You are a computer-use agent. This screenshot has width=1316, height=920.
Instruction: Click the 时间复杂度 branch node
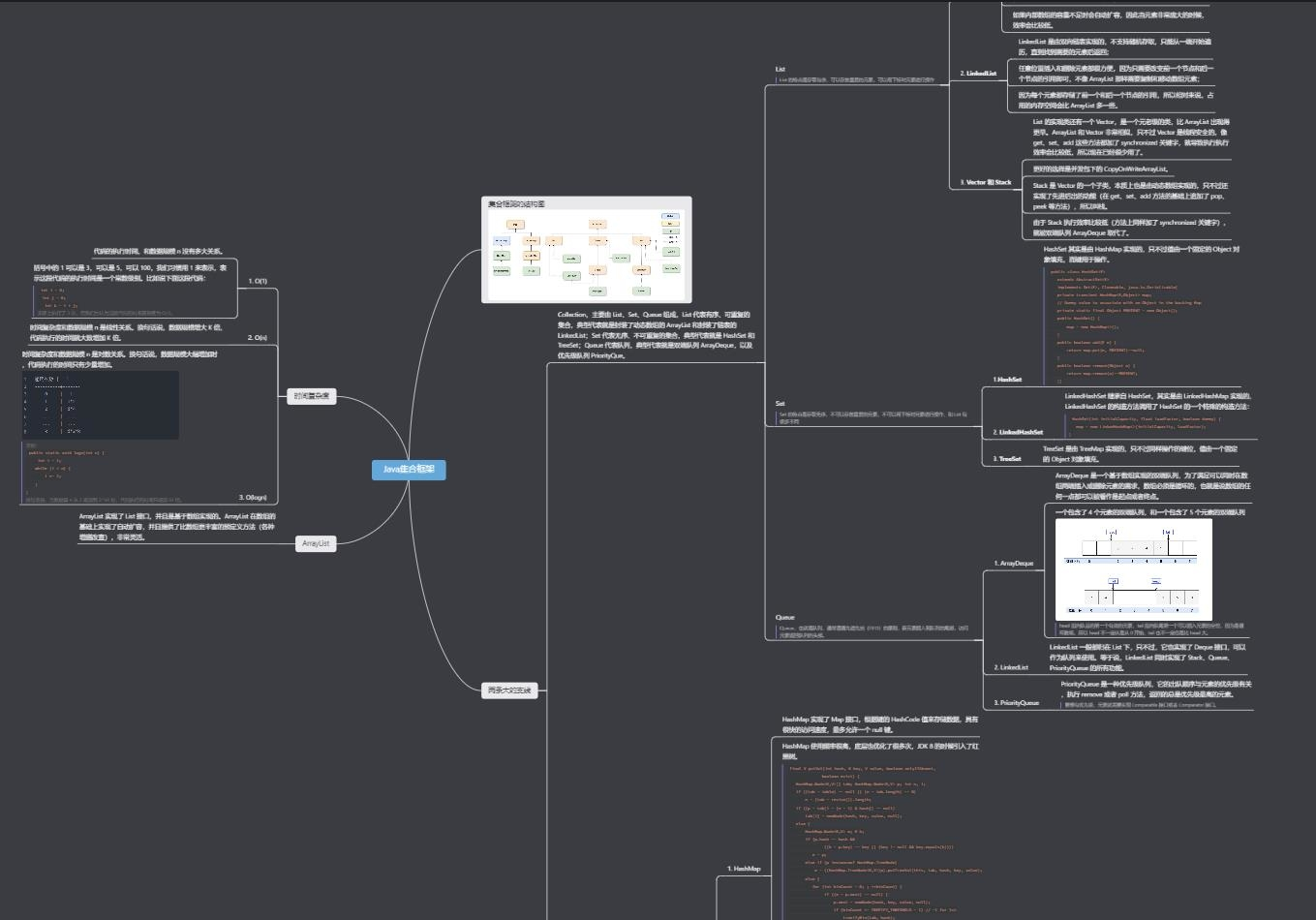tap(312, 396)
